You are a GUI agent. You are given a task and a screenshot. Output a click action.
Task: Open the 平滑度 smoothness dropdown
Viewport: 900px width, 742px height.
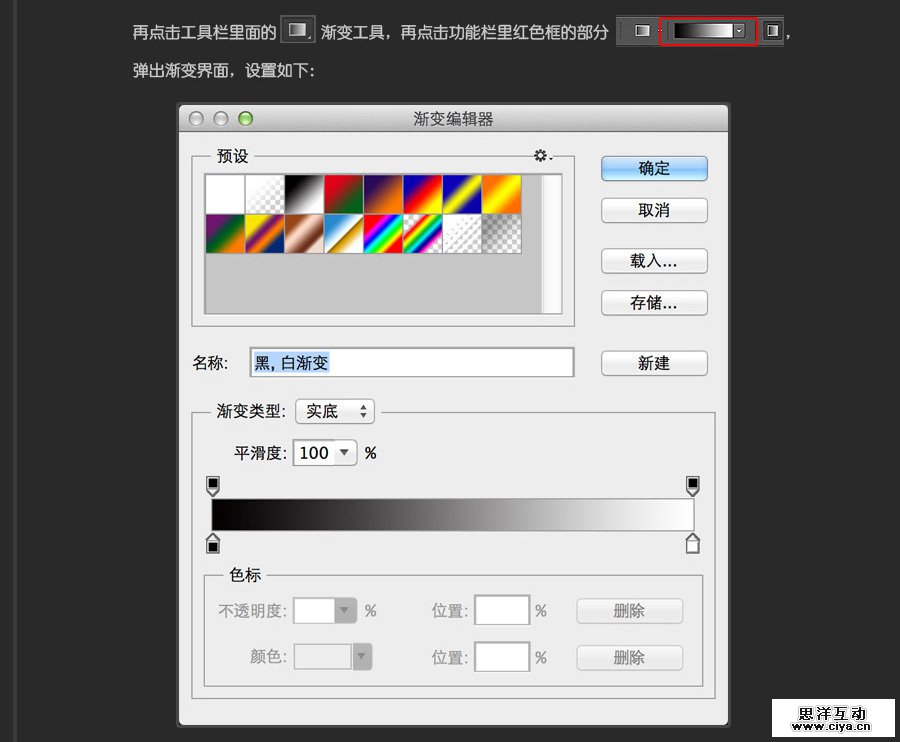pyautogui.click(x=322, y=452)
